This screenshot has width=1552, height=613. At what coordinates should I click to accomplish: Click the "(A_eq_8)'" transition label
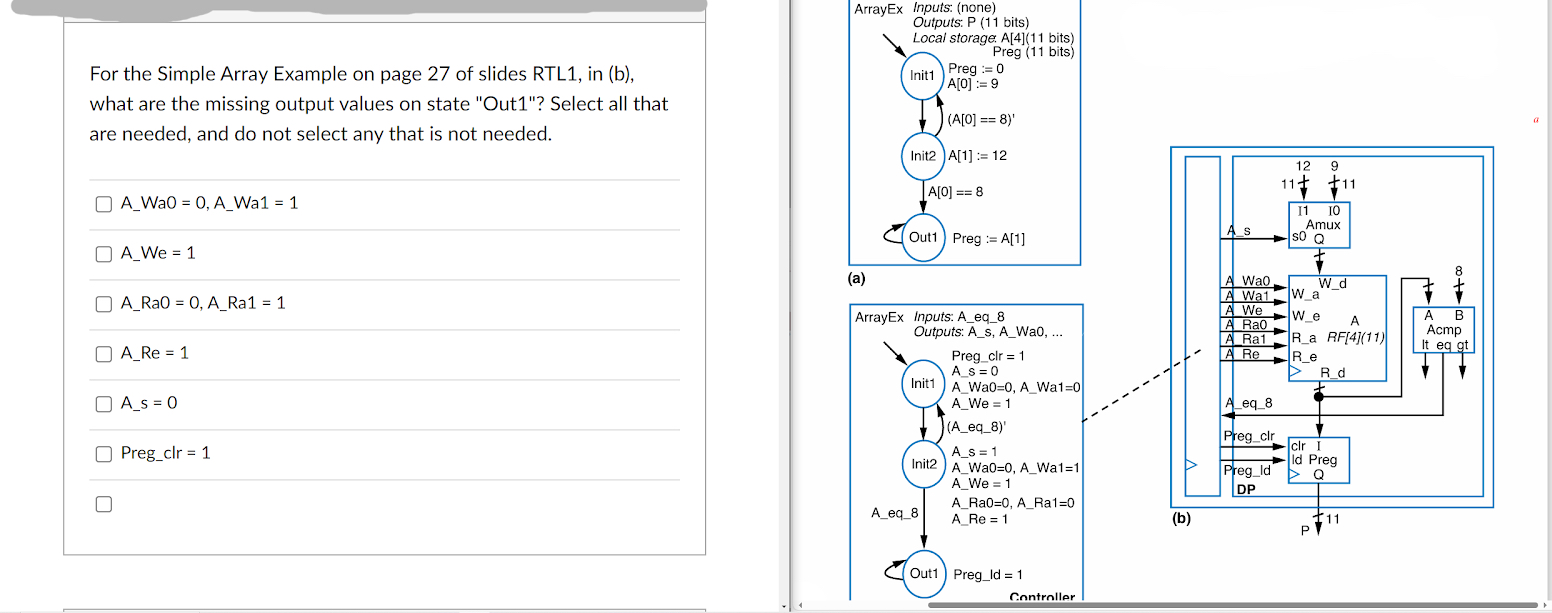976,426
